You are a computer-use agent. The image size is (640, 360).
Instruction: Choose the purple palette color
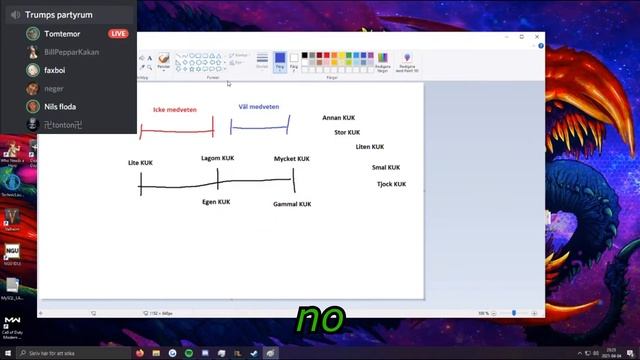point(371,55)
